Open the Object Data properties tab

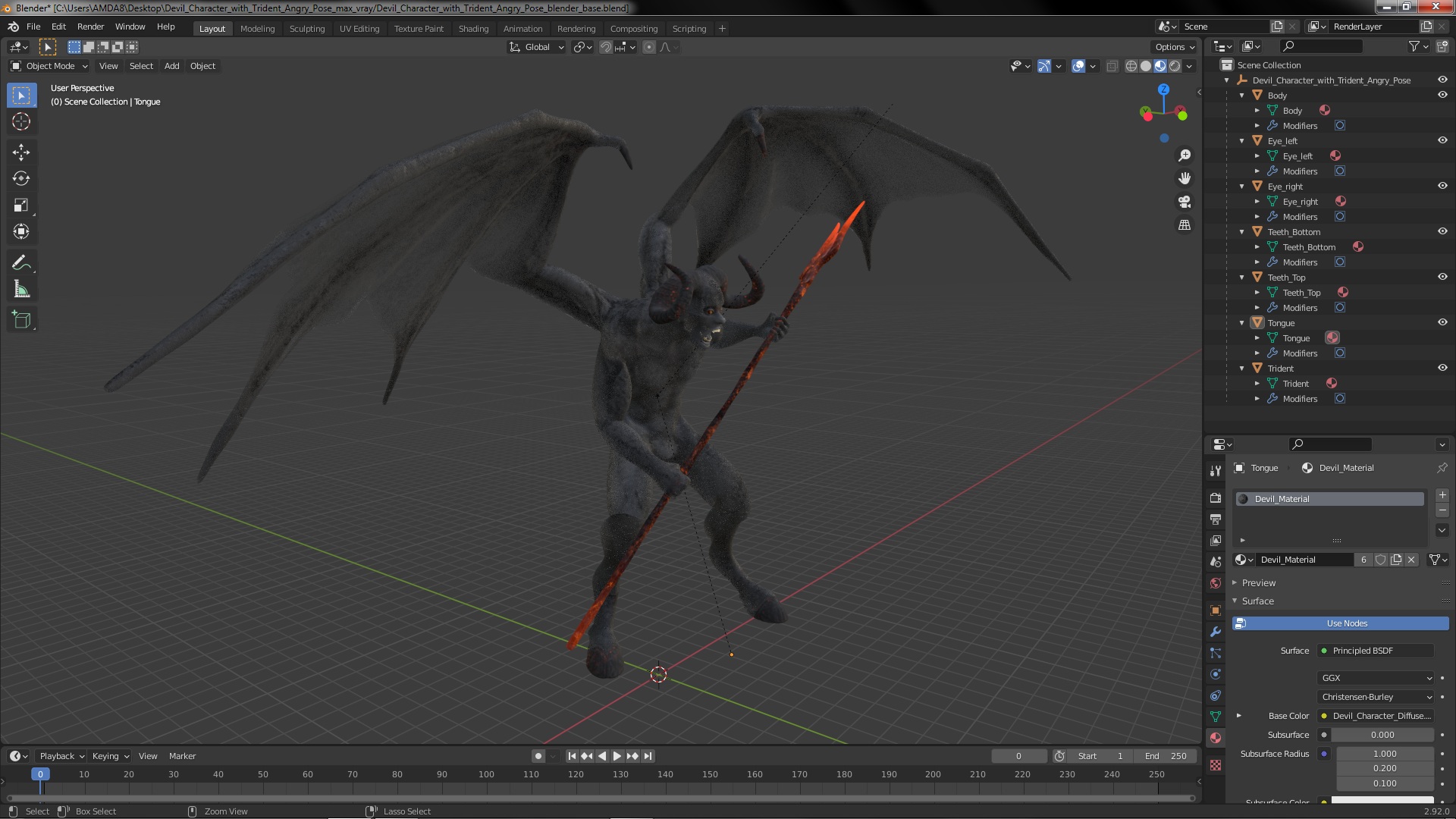[1216, 717]
